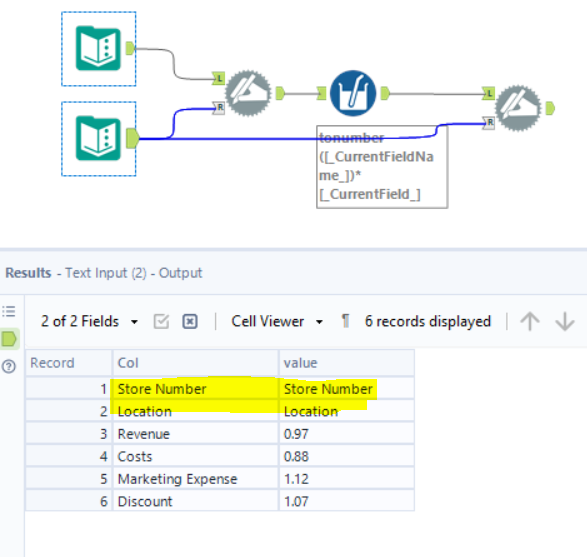The width and height of the screenshot is (587, 557).
Task: Click the select all fields checkmark icon
Action: point(161,322)
